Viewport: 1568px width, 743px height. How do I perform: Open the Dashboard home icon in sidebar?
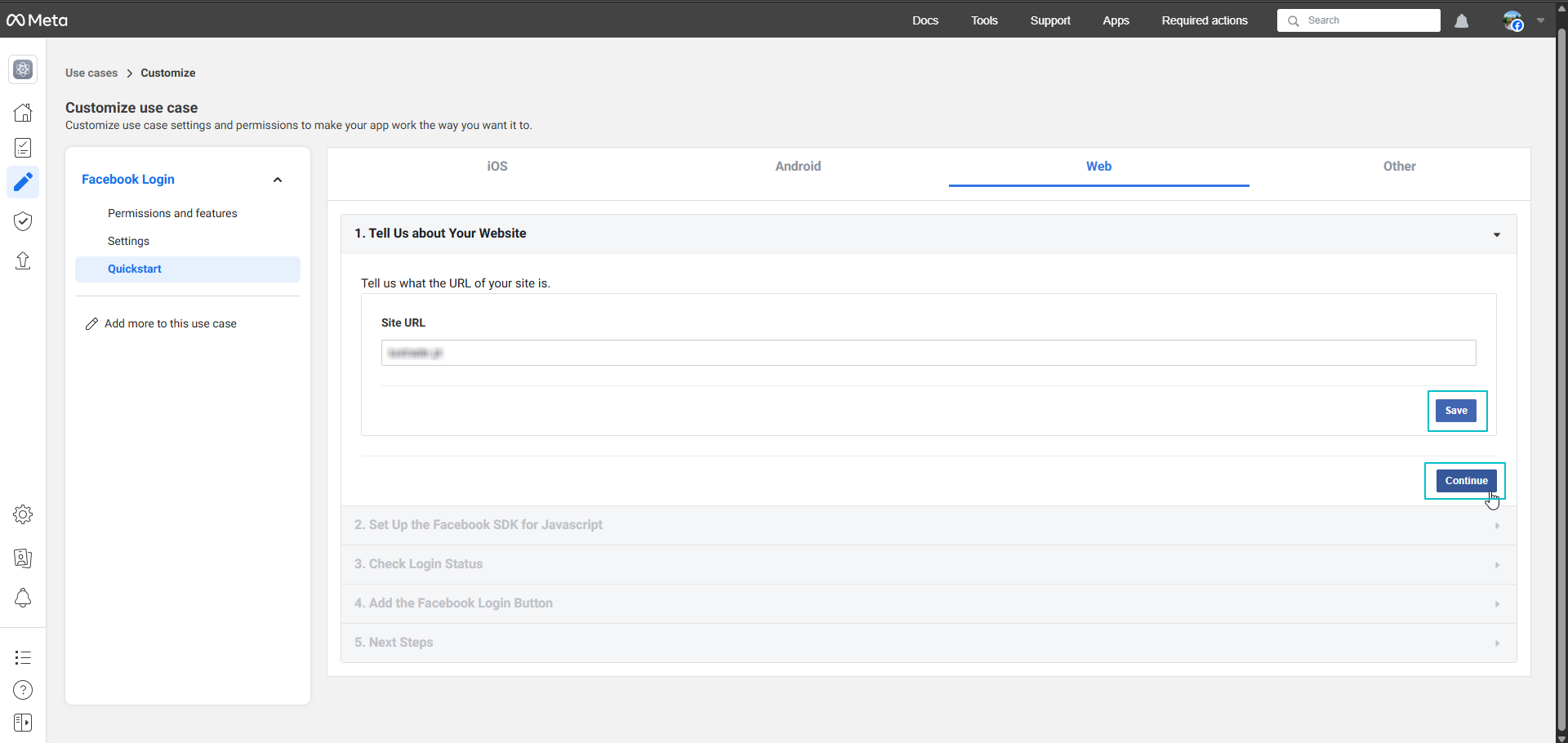pyautogui.click(x=23, y=113)
